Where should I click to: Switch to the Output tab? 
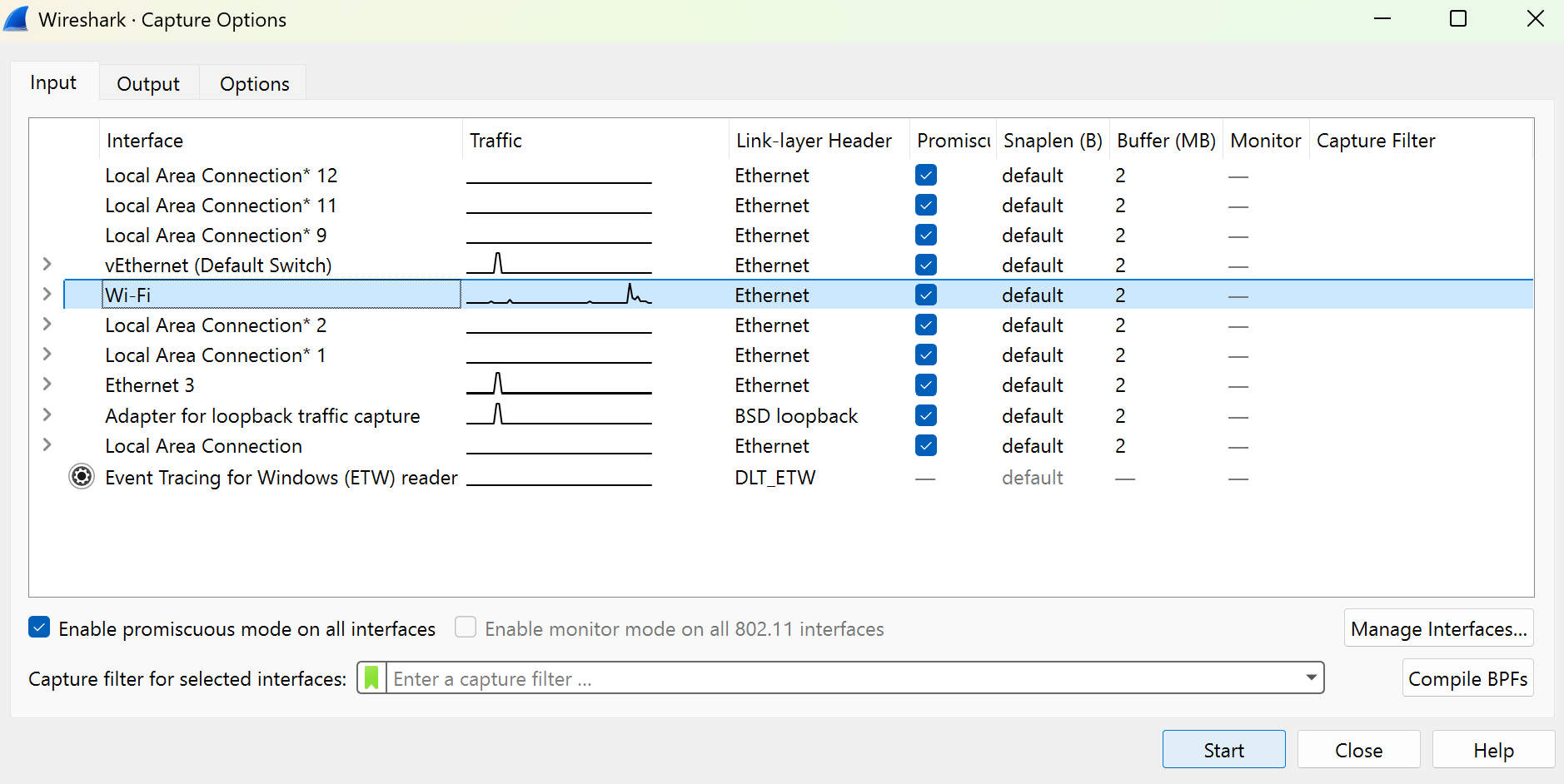[x=148, y=82]
